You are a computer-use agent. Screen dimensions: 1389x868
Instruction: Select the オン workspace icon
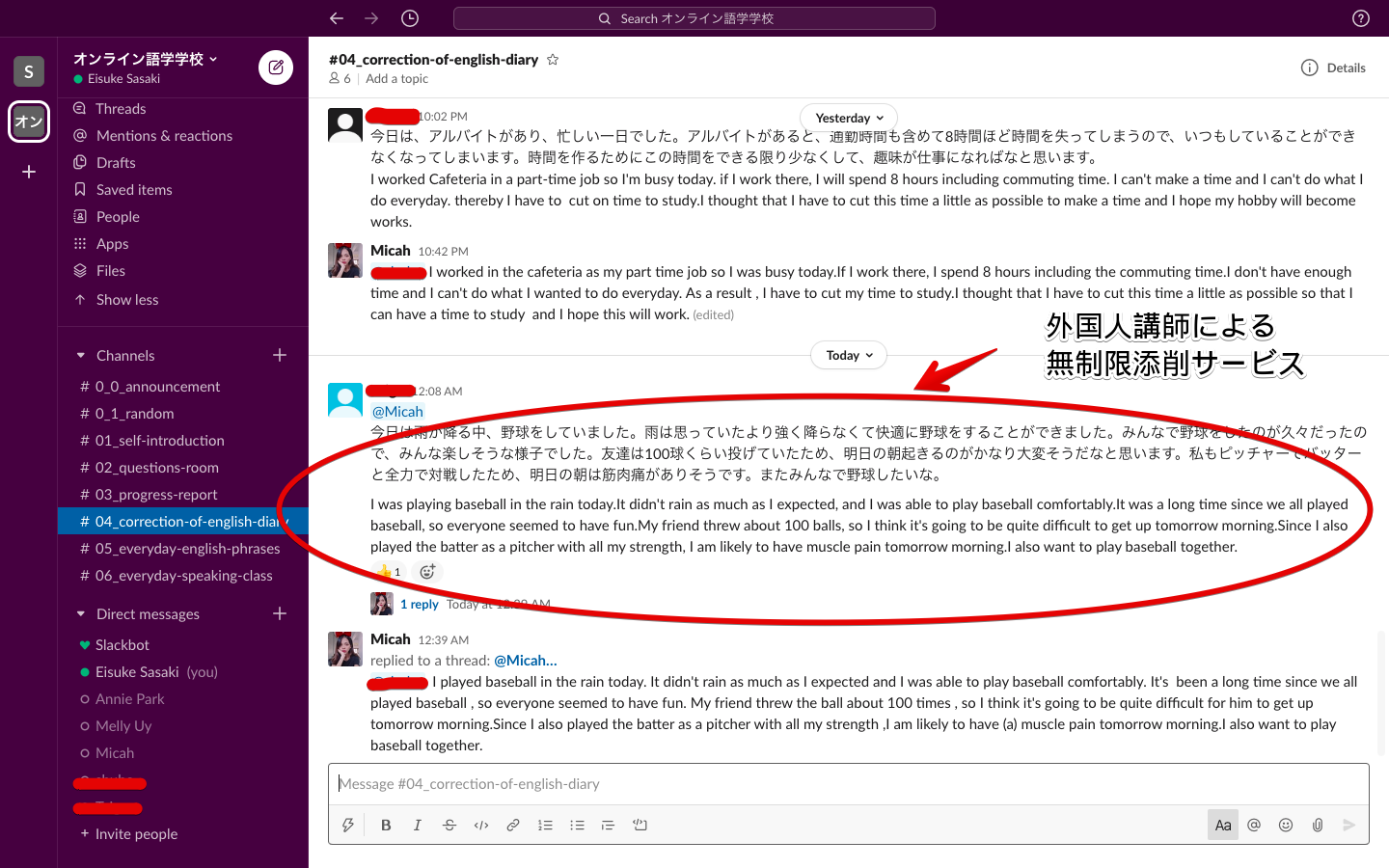pos(29,122)
